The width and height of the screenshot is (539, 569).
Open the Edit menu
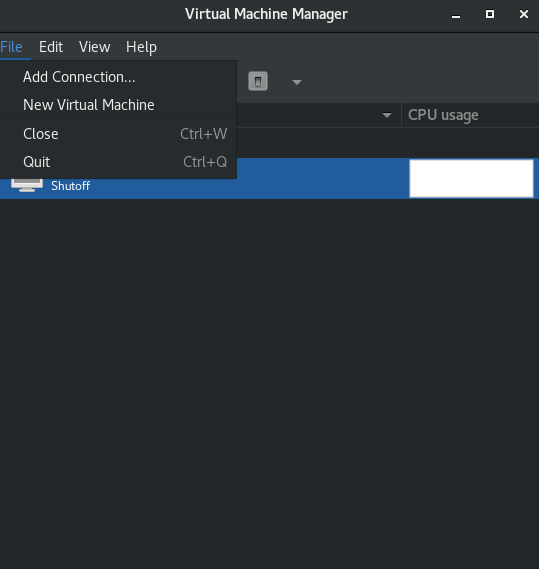point(51,47)
